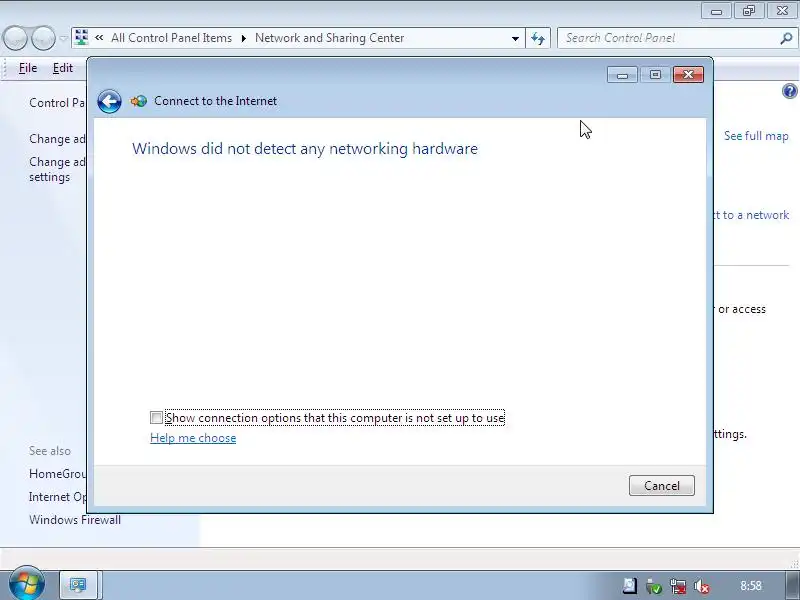This screenshot has width=800, height=600.
Task: Click the network disconnected tray icon
Action: point(678,586)
